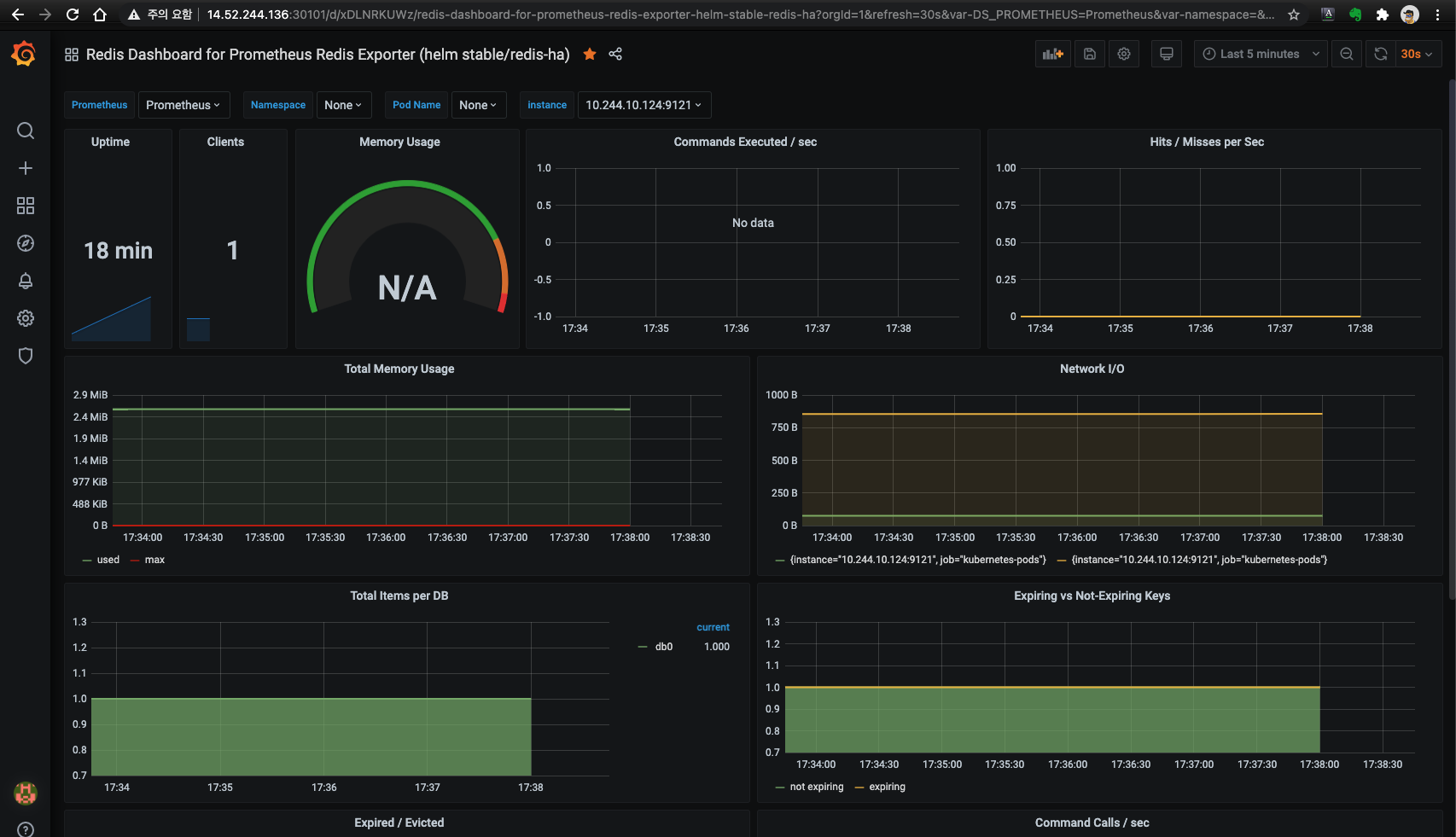This screenshot has width=1456, height=837.
Task: Open the Help question mark icon
Action: point(26,829)
